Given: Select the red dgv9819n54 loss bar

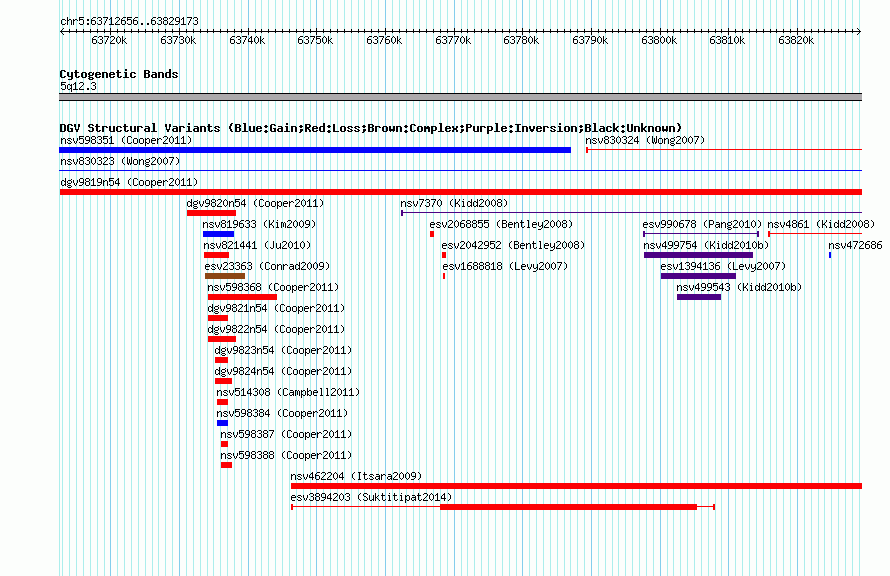Looking at the screenshot, I should 461,192.
